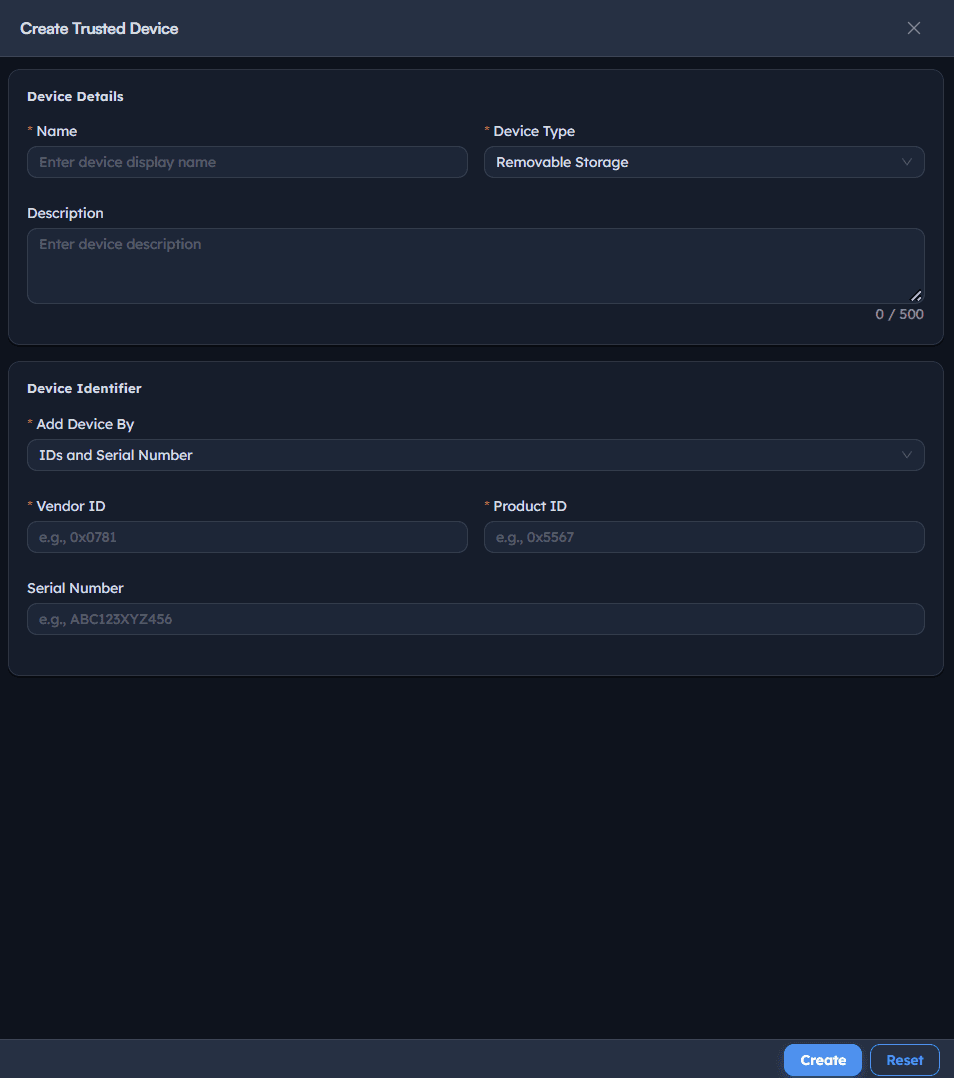
Task: Close the Create Trusted Device dialog
Action: pos(913,28)
